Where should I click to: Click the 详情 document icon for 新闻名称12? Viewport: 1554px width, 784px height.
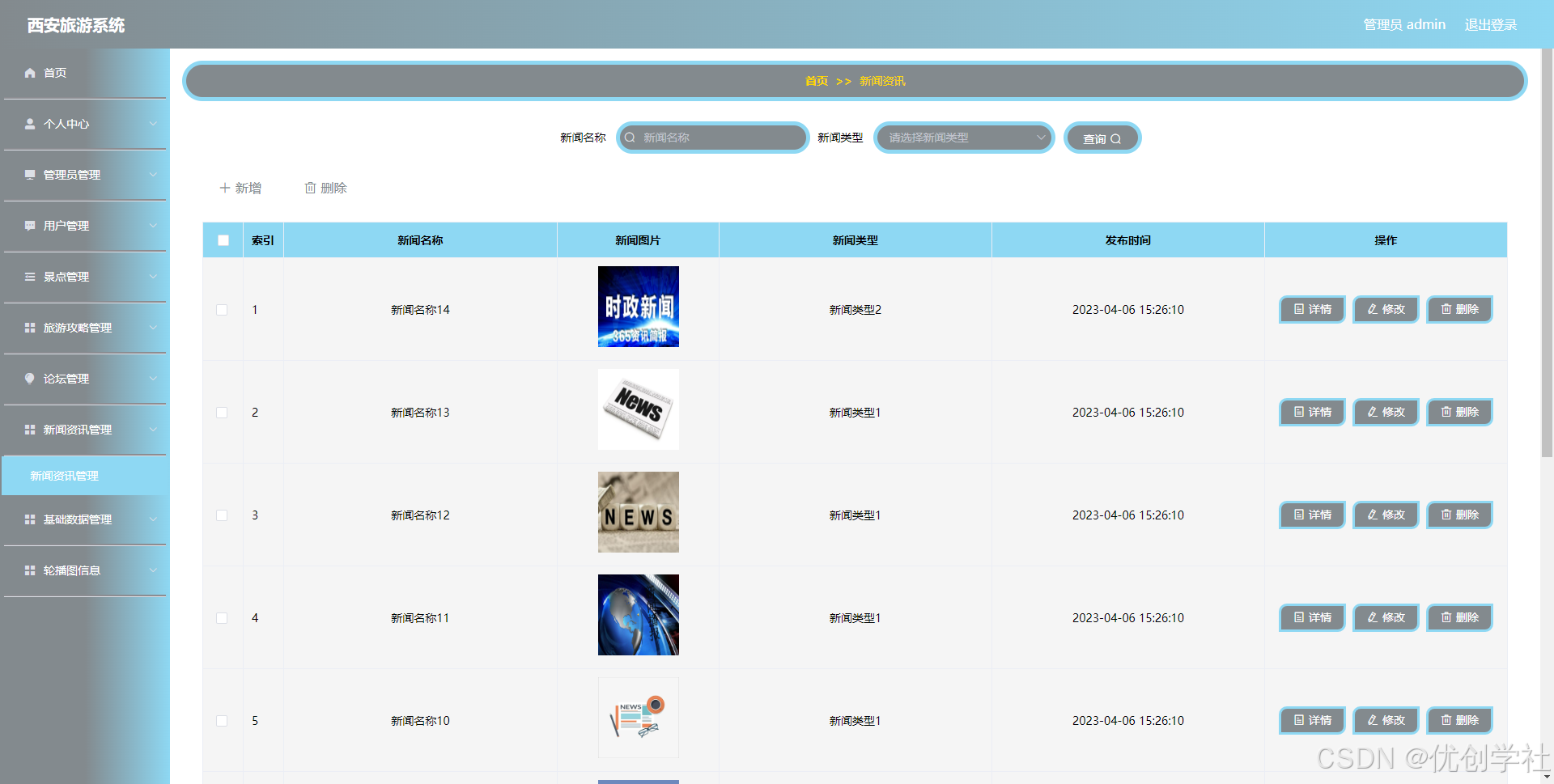[1299, 515]
